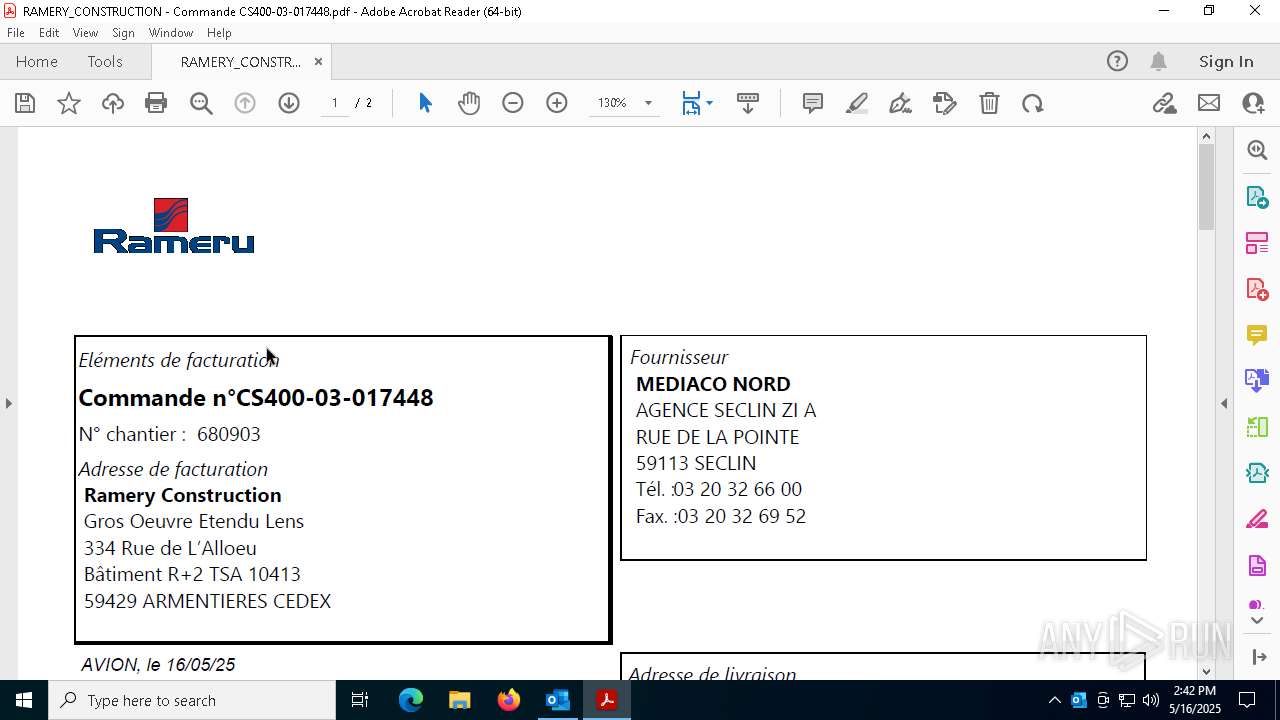
Task: Open Export PDF tool in sidebar
Action: [x=1257, y=197]
